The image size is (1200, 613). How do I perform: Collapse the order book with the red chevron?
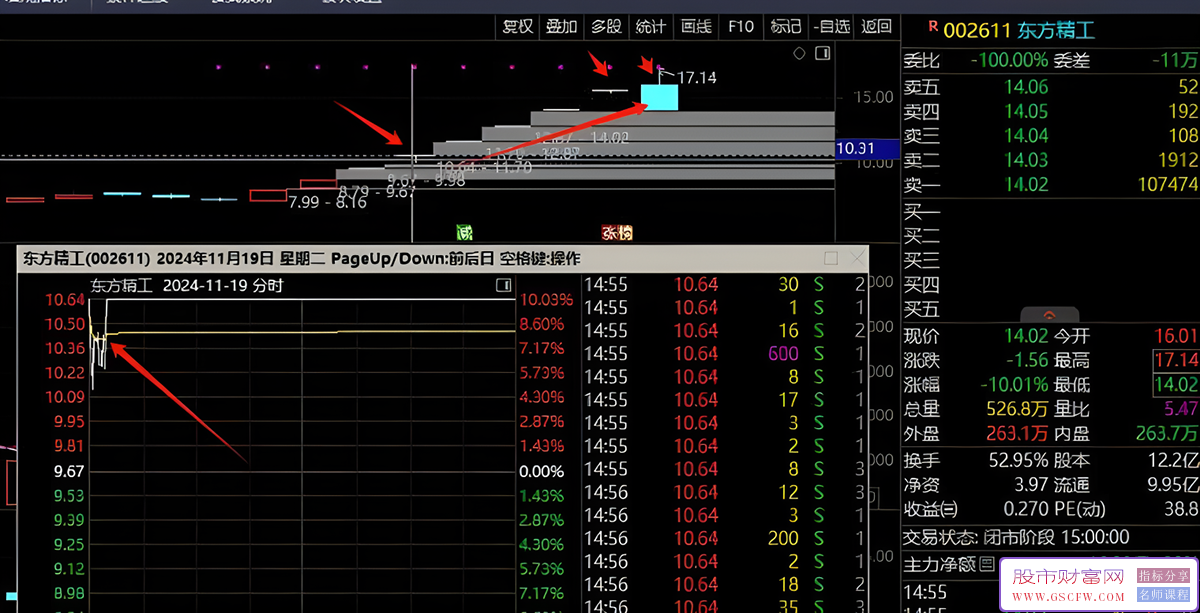[1049, 315]
